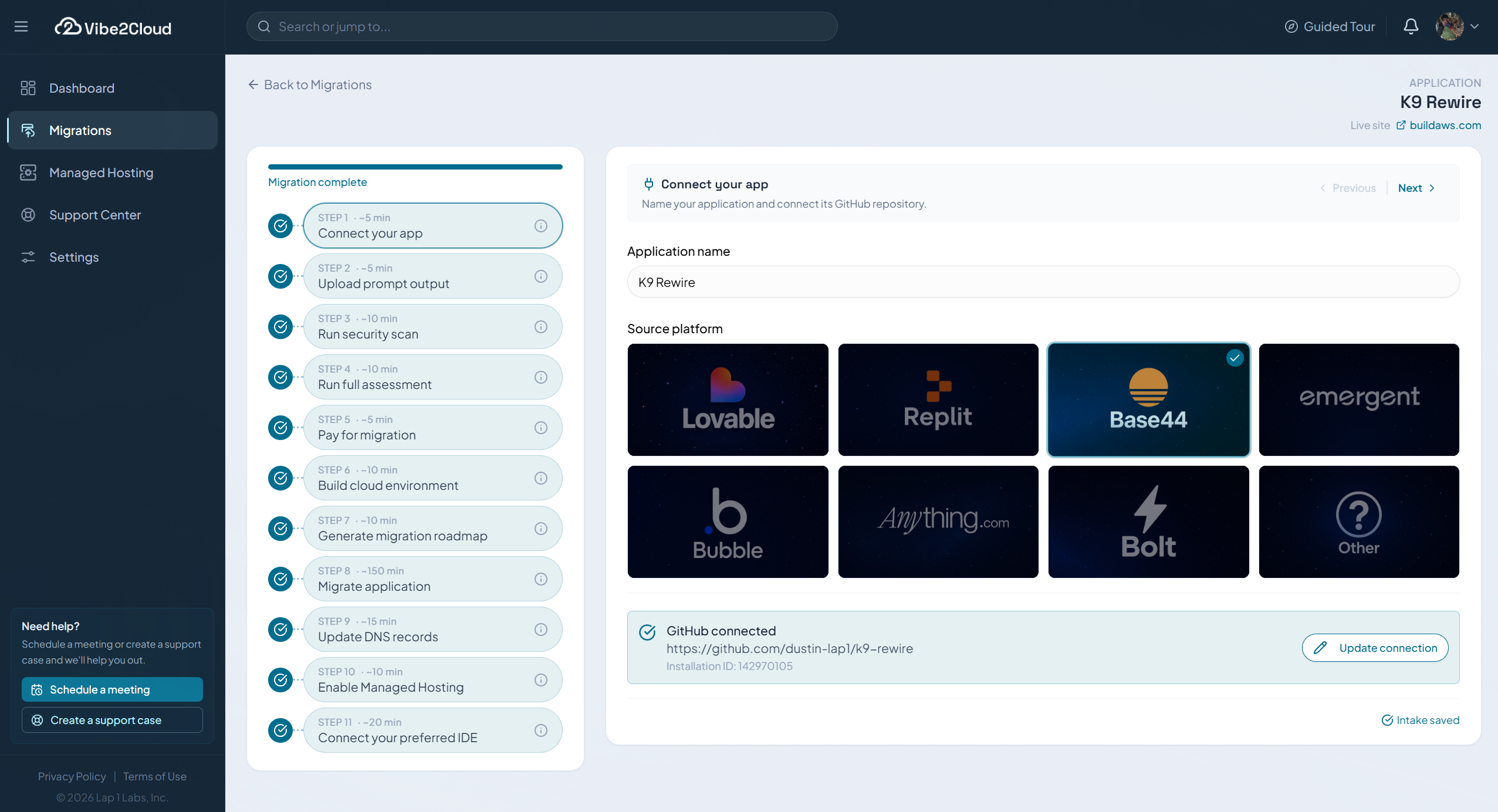The image size is (1498, 812).
Task: Select Step 2 Upload prompt output
Action: [x=432, y=276]
